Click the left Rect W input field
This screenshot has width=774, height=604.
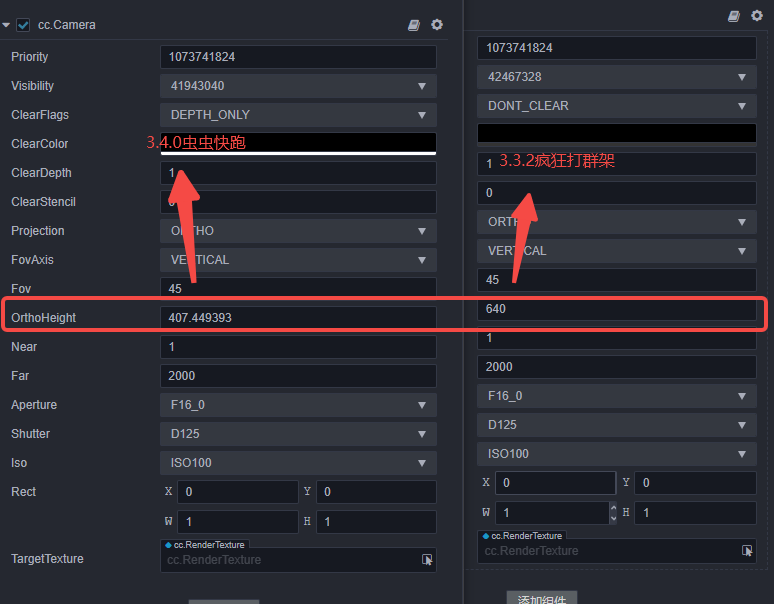[238, 522]
